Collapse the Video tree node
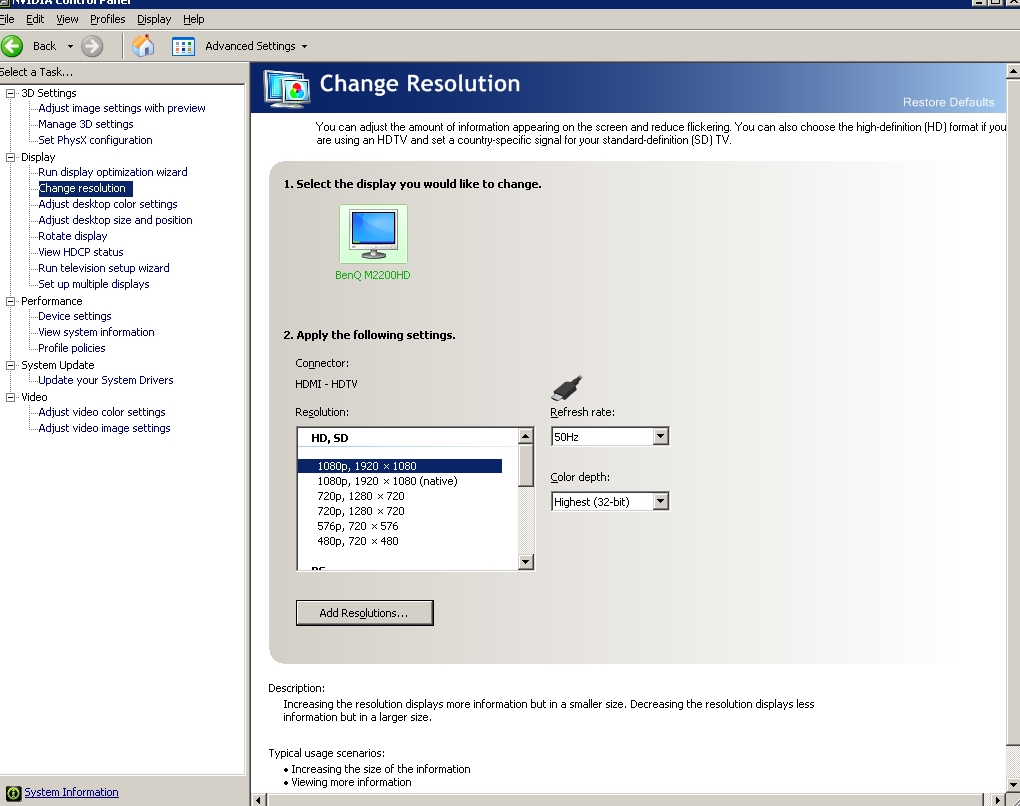Screen dimensions: 1020x806 click(10, 397)
